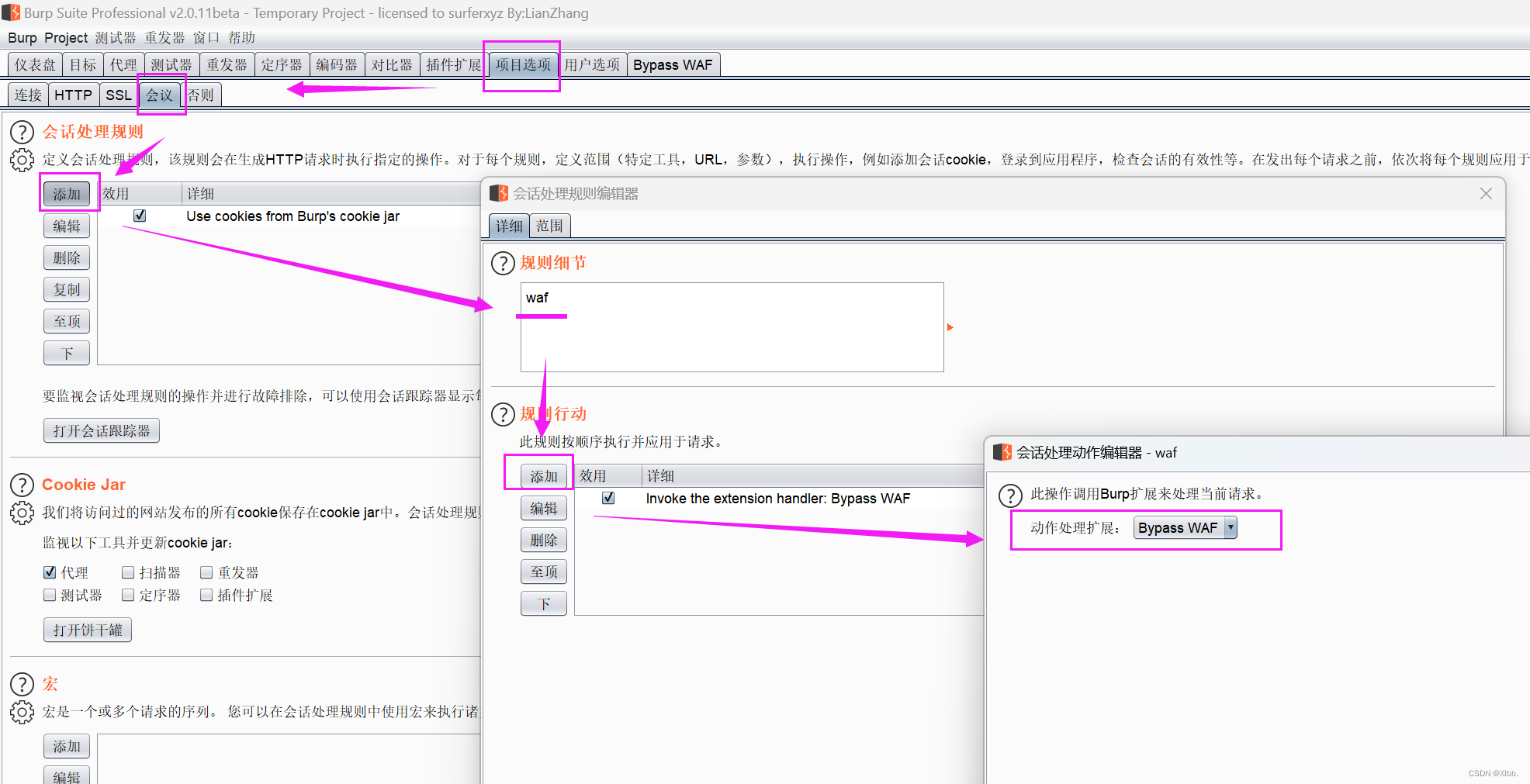Switch to 否则 sub-tab

(201, 95)
